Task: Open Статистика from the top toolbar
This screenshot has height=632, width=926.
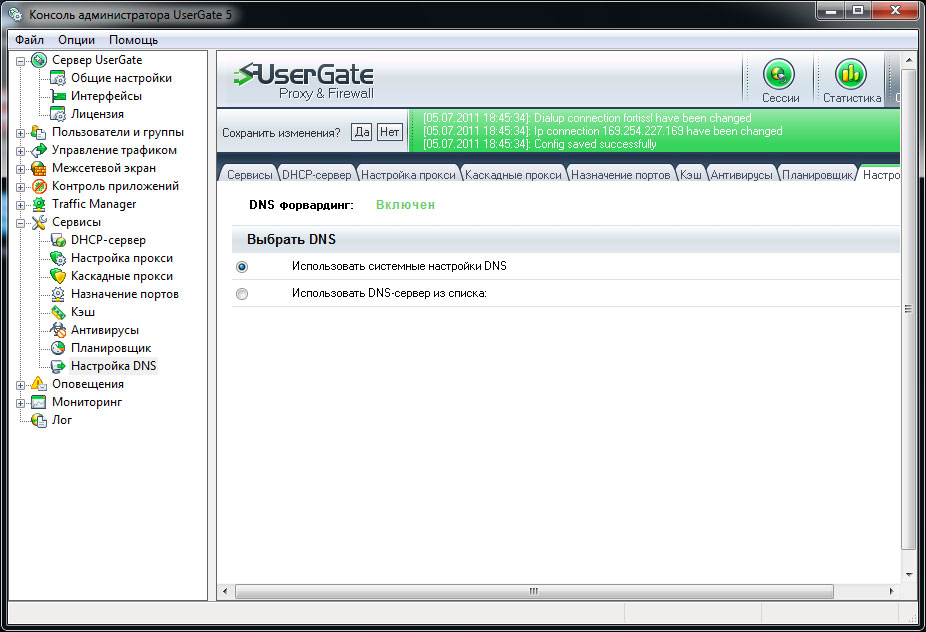Action: pos(852,81)
